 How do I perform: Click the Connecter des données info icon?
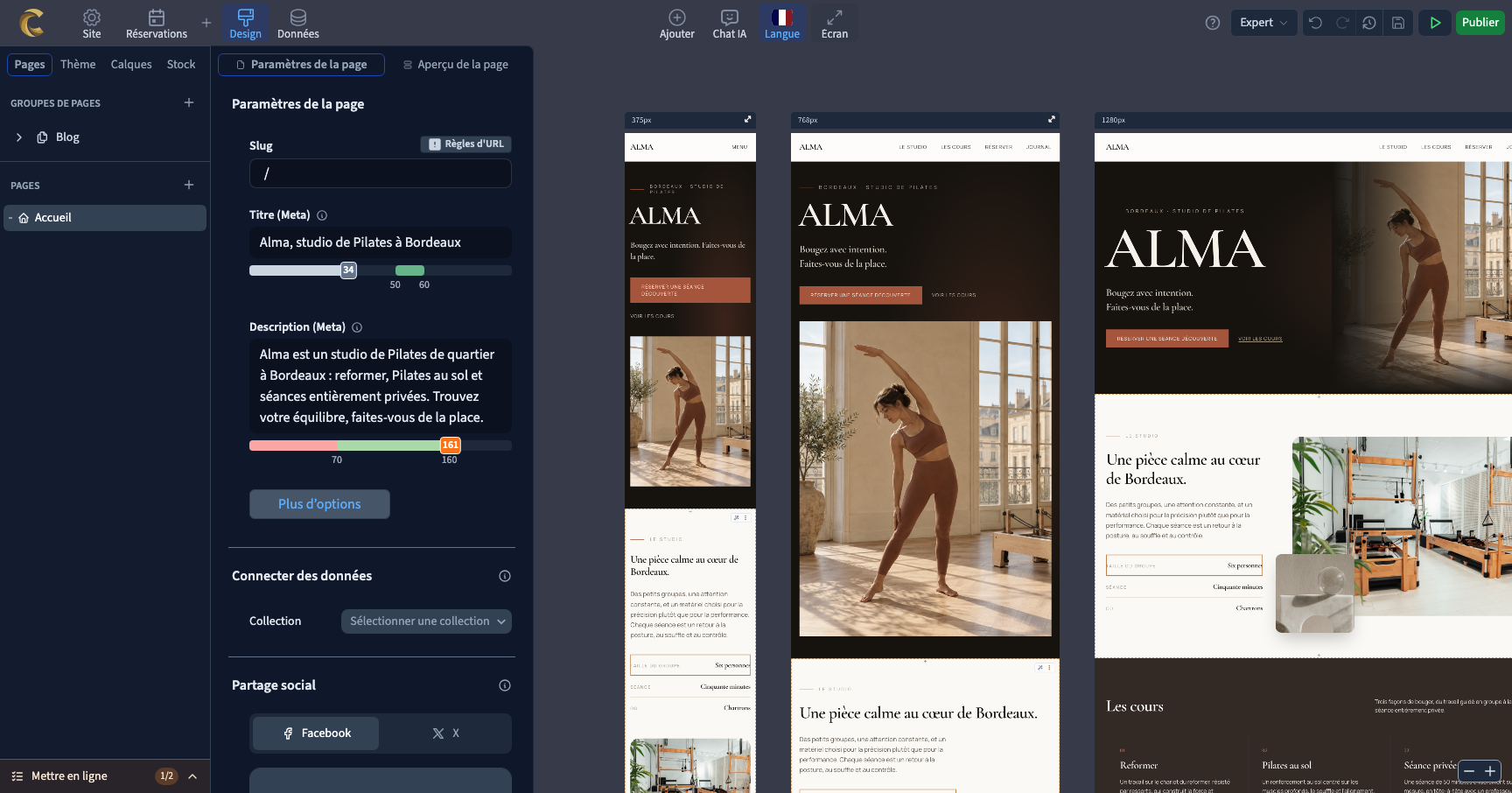coord(505,576)
